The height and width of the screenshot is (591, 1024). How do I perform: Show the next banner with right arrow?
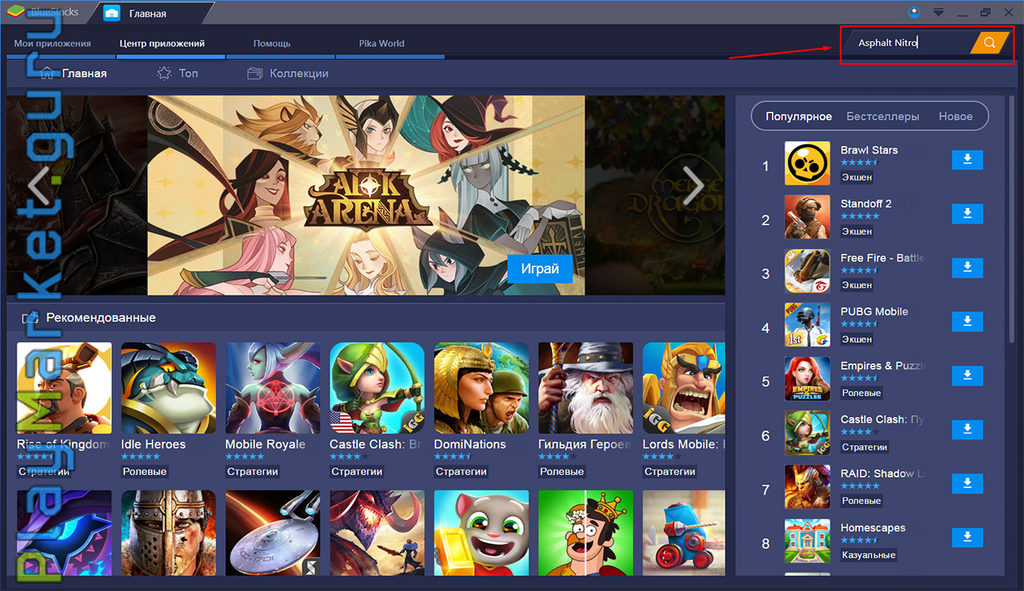point(693,185)
